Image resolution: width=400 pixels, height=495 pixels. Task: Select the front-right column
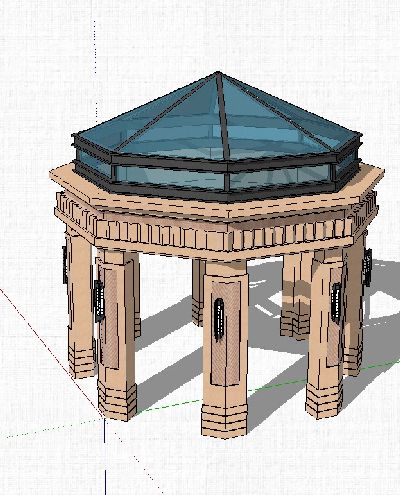(325, 333)
